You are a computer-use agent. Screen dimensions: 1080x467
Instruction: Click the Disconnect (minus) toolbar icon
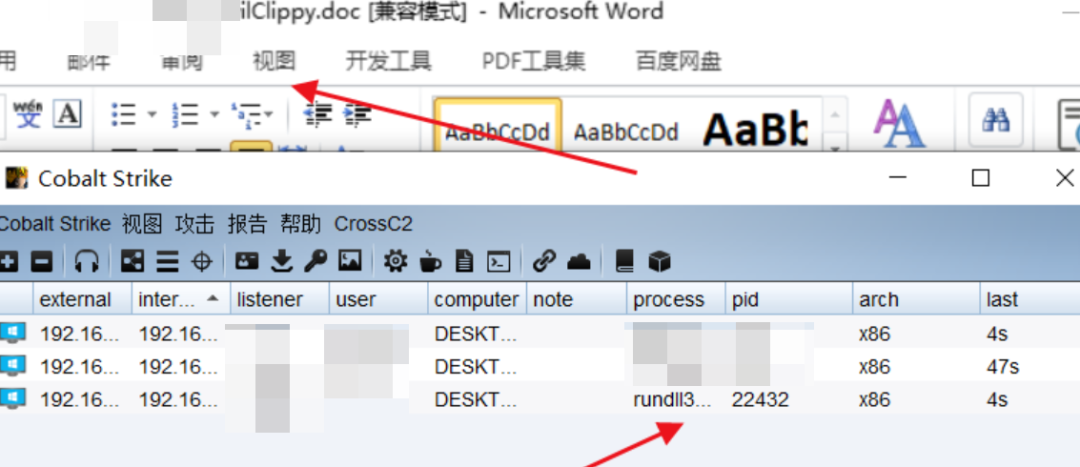pos(42,262)
